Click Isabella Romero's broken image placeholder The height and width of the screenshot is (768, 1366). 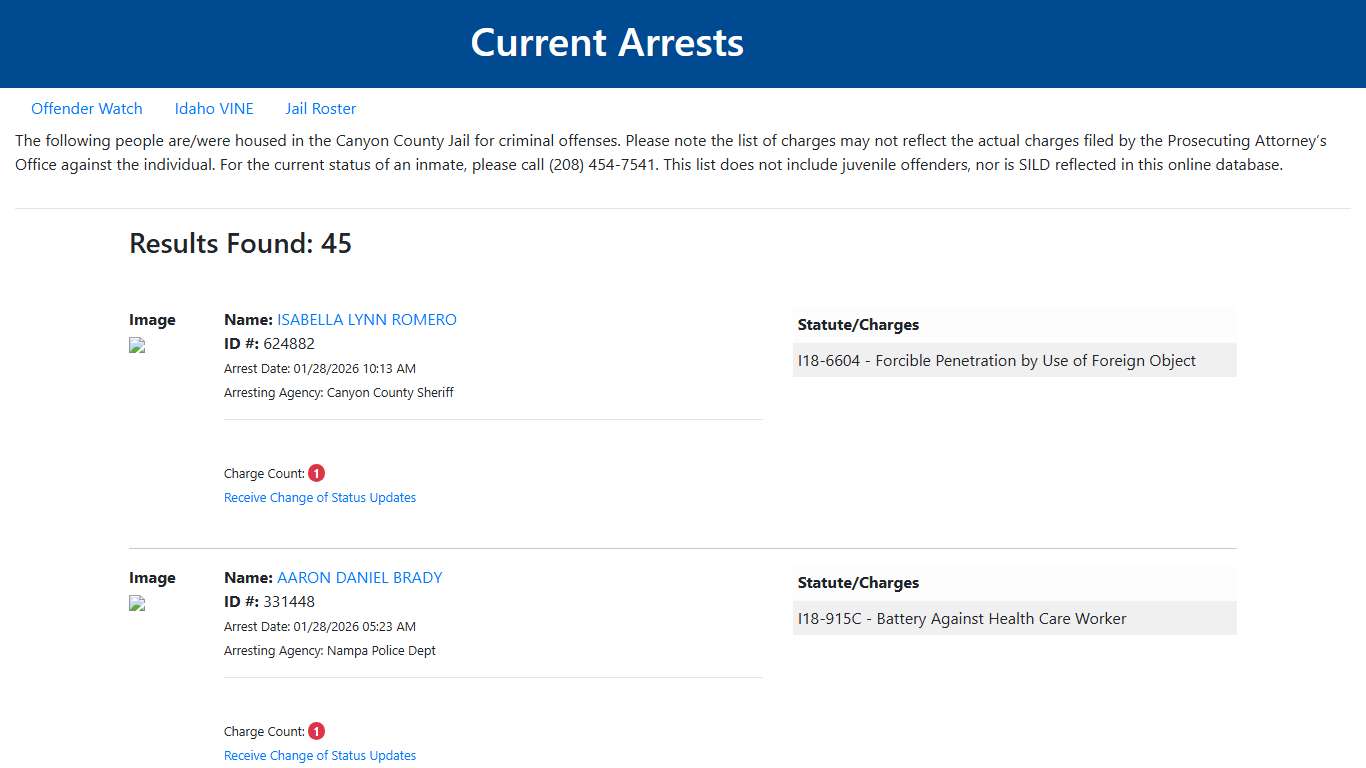[x=136, y=345]
